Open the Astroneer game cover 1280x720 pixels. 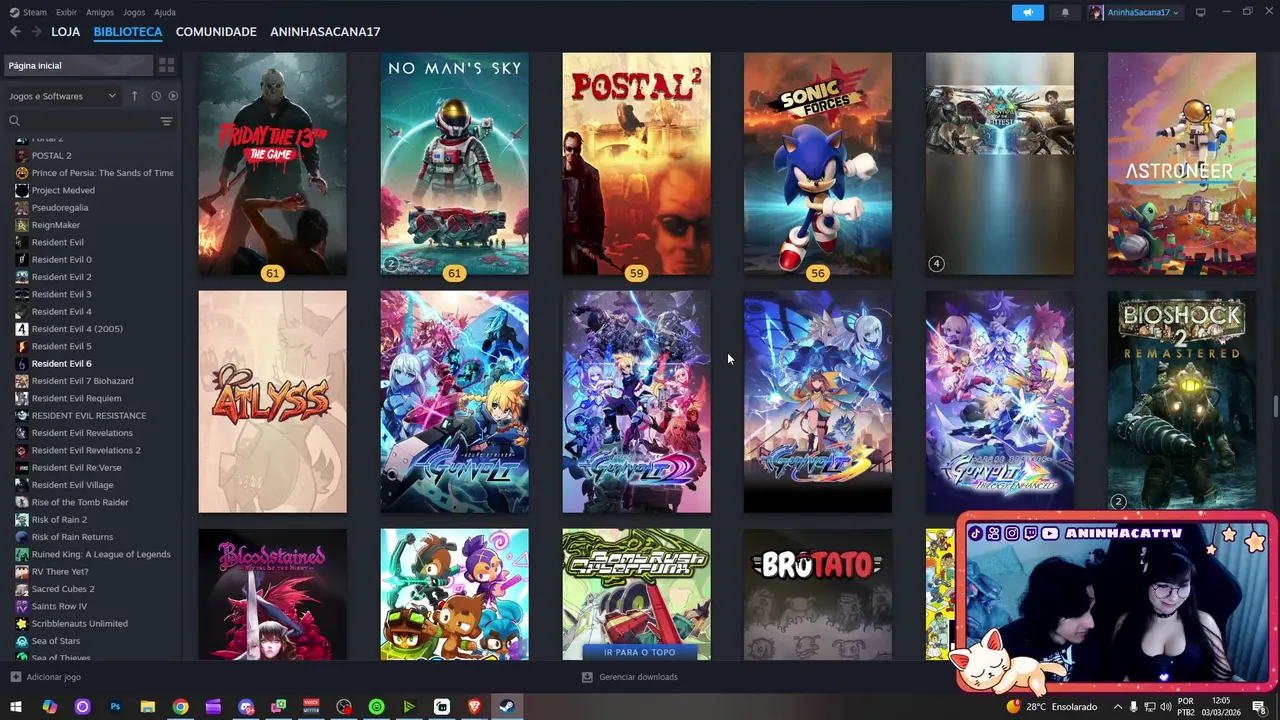1182,164
